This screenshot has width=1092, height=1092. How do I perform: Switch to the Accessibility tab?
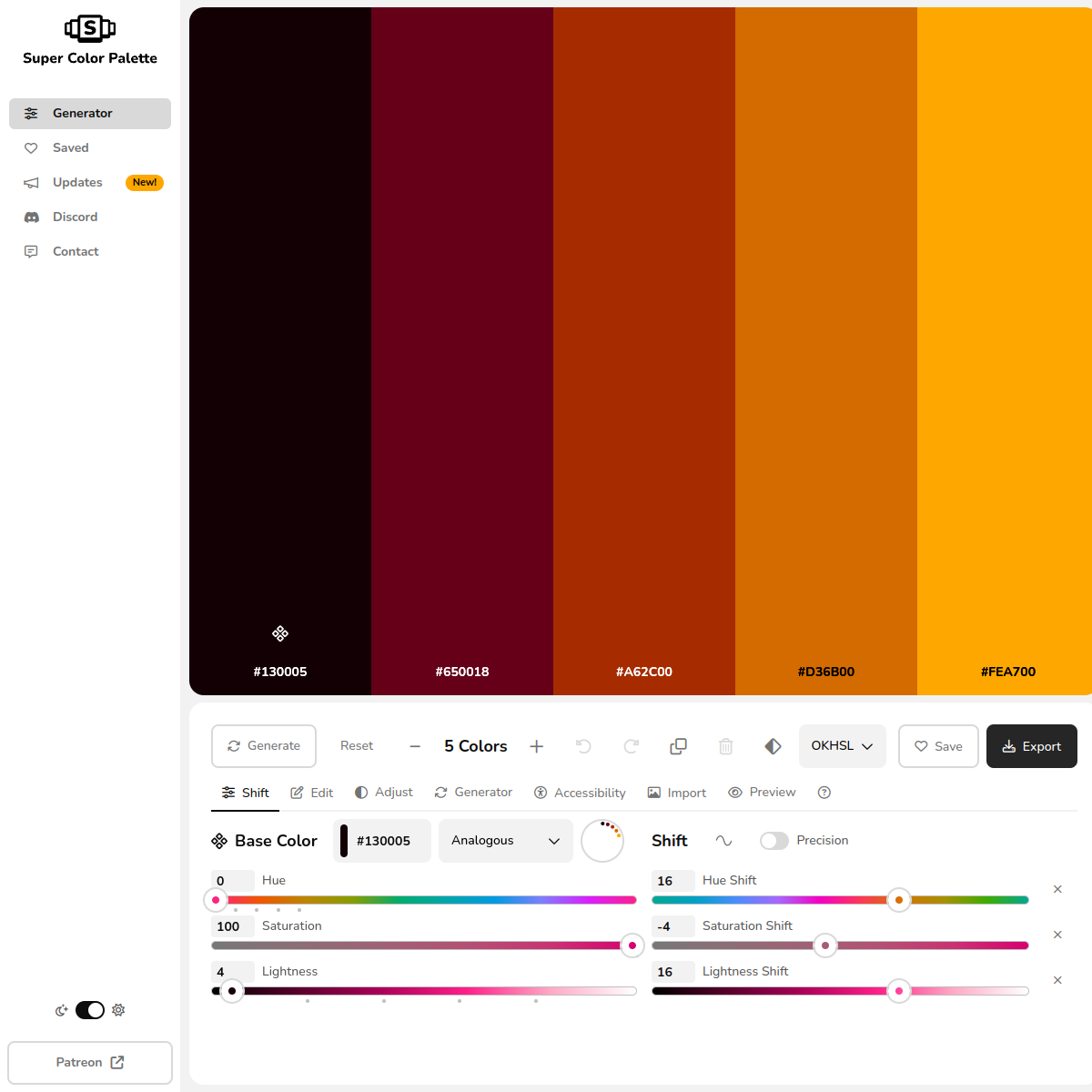[x=580, y=793]
